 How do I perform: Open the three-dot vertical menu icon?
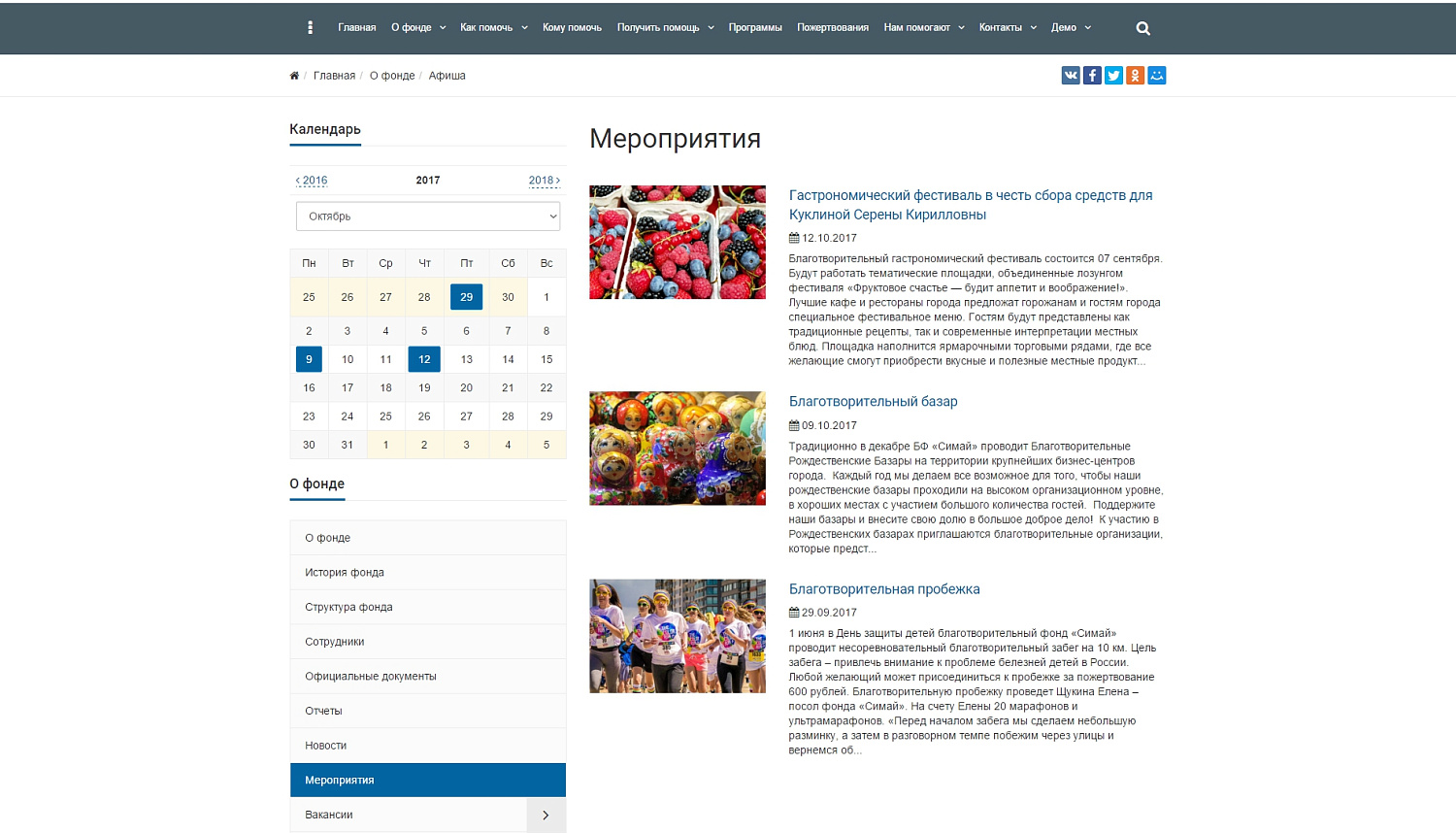pyautogui.click(x=310, y=28)
